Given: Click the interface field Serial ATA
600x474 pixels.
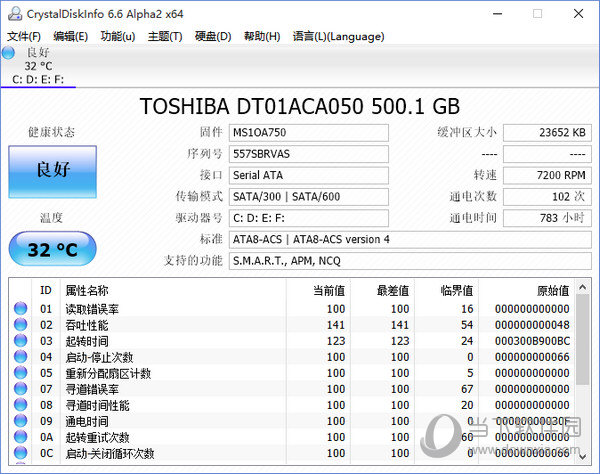Looking at the screenshot, I should (308, 176).
